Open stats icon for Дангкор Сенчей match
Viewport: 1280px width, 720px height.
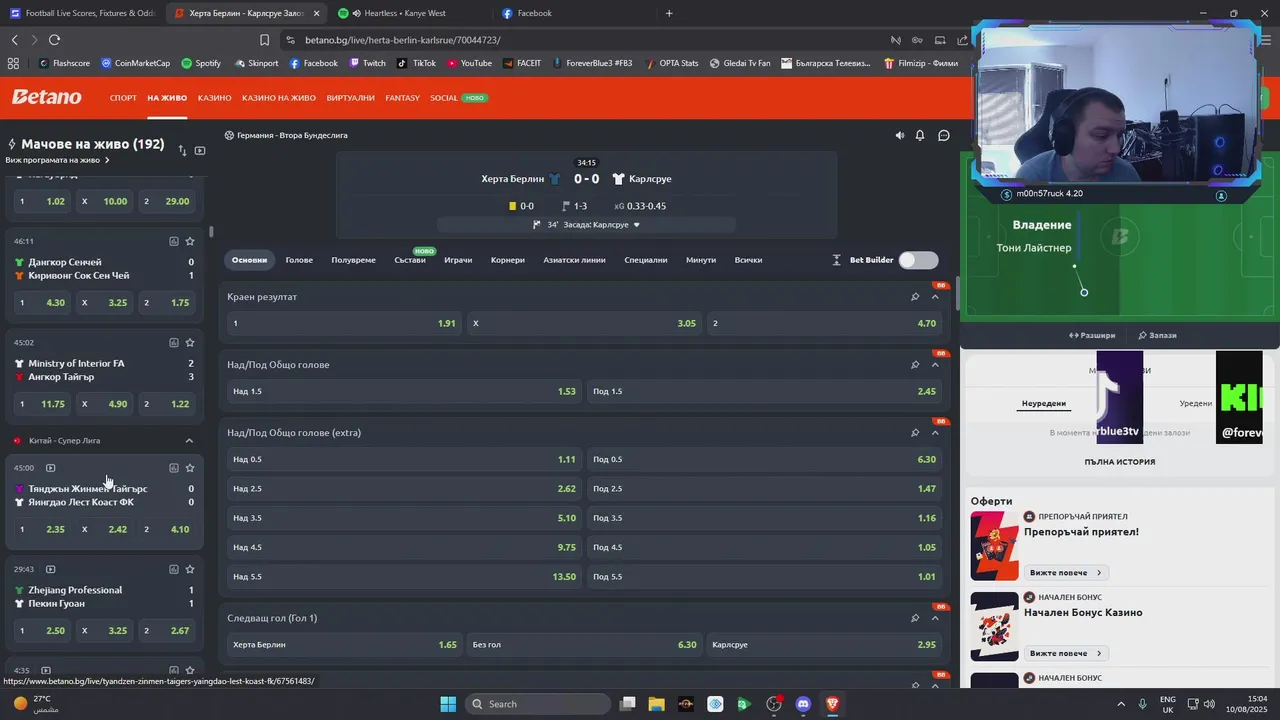[174, 241]
